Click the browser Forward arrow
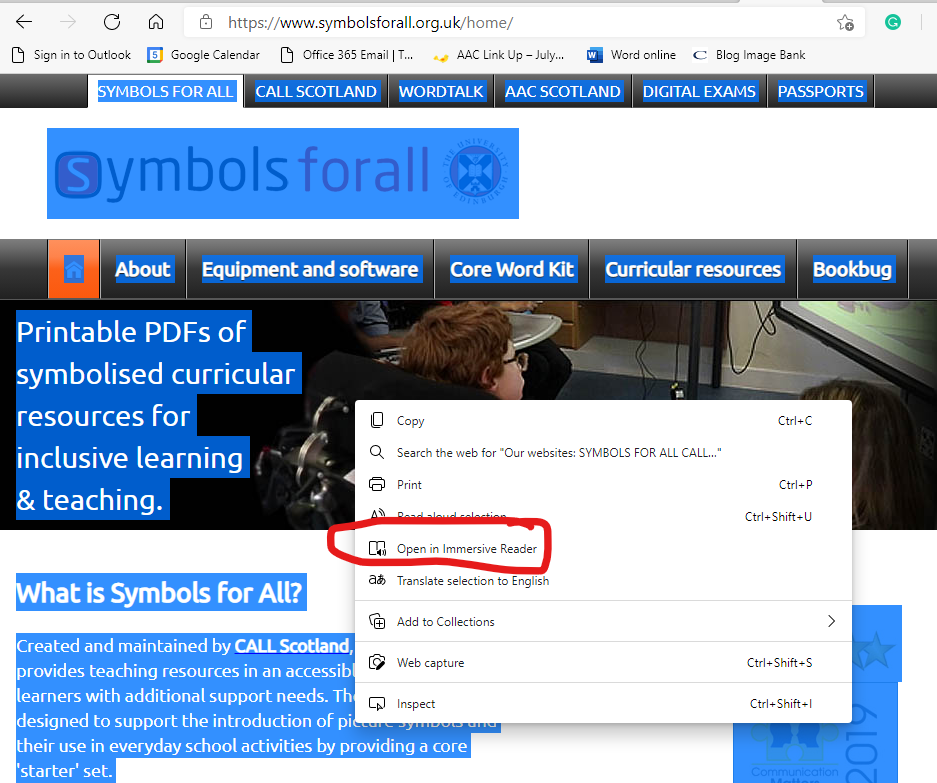 pyautogui.click(x=68, y=23)
